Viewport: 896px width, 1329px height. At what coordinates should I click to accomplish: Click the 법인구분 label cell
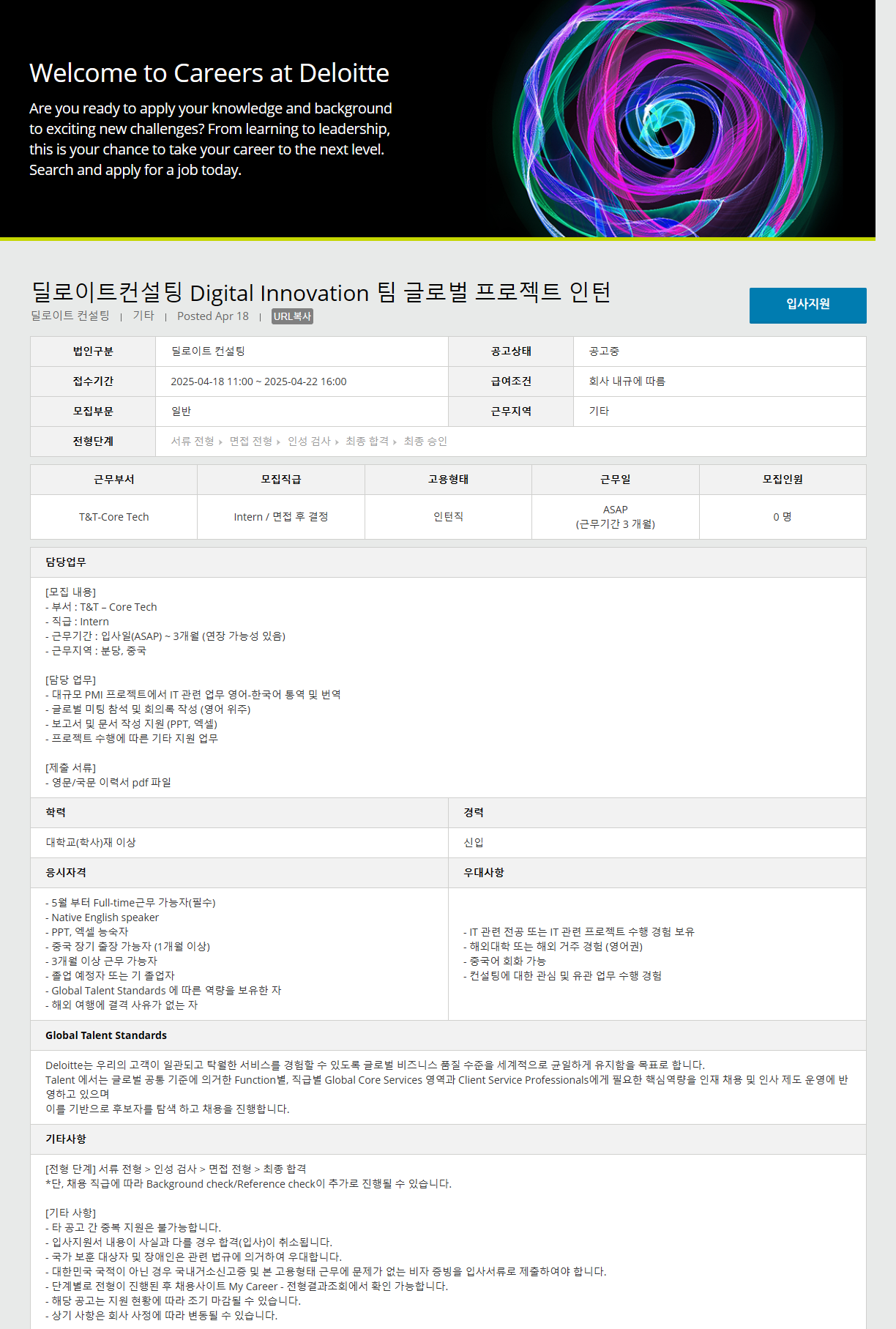tap(93, 351)
